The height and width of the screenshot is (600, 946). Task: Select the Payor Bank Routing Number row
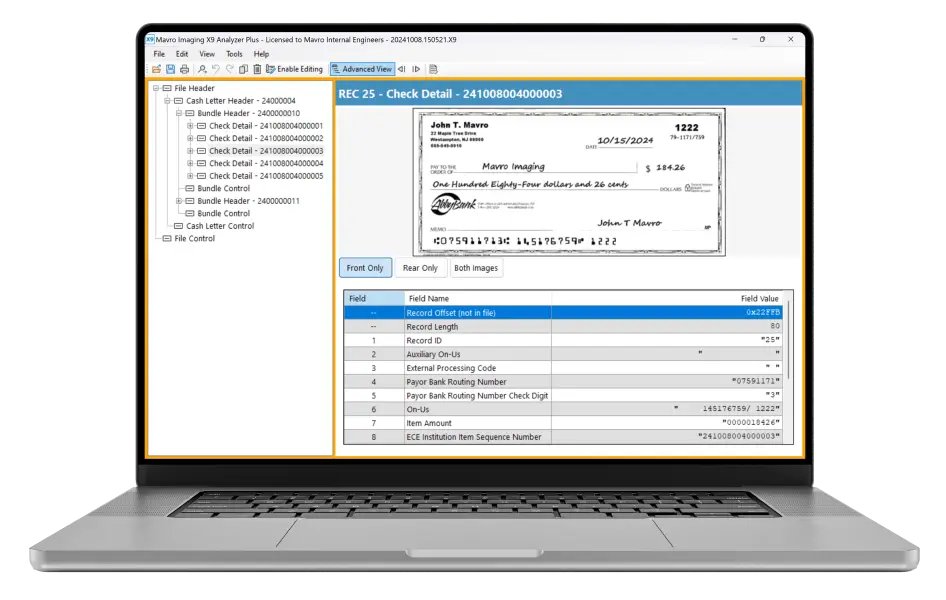pyautogui.click(x=470, y=382)
